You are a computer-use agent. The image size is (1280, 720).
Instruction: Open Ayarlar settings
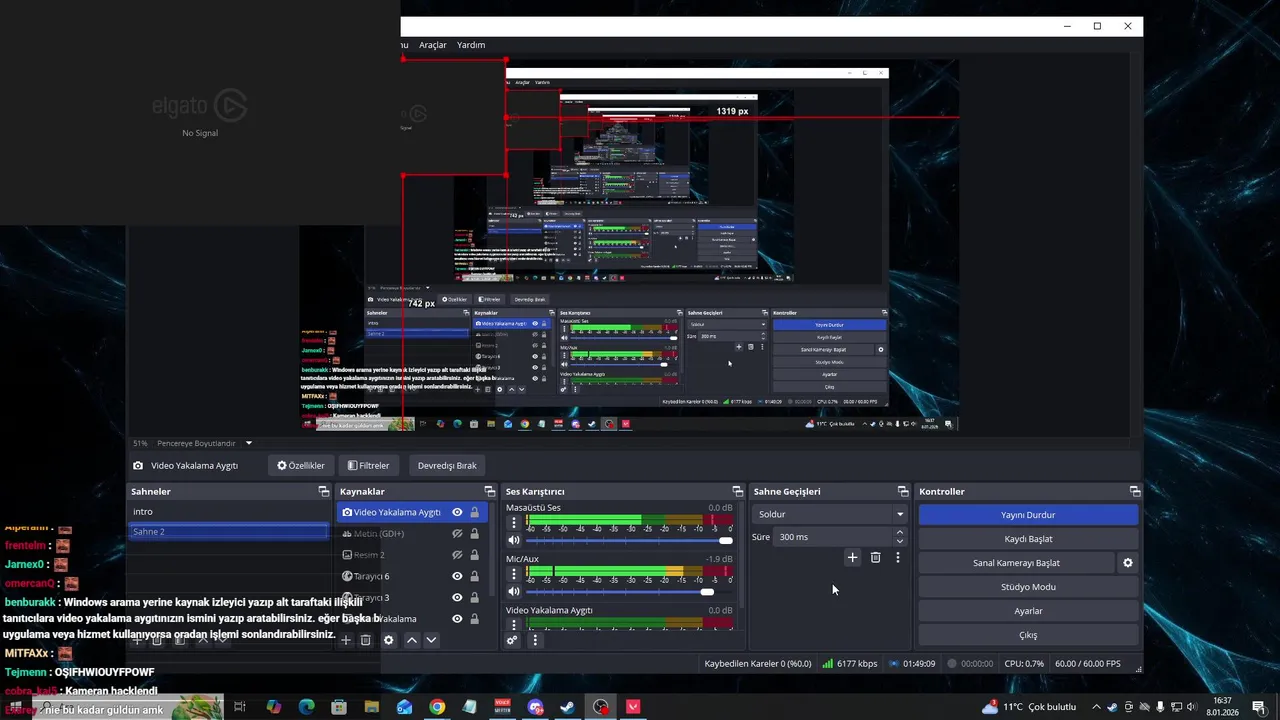point(1028,611)
